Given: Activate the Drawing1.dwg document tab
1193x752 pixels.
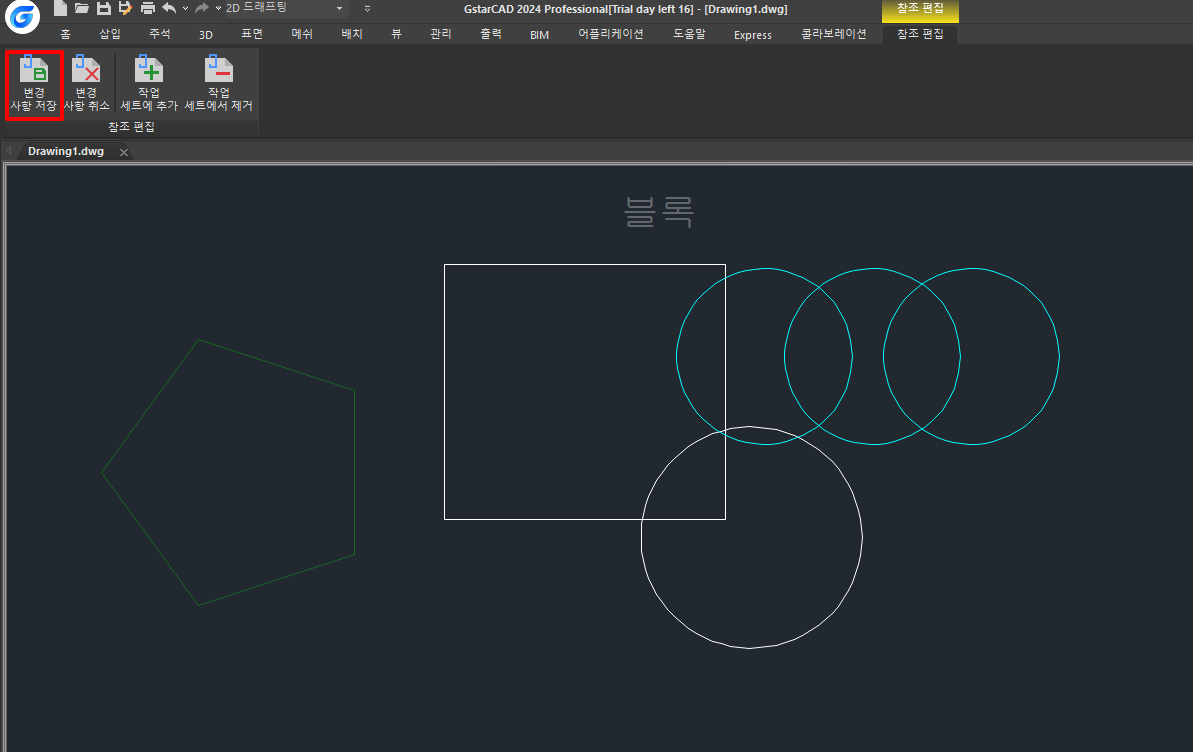Looking at the screenshot, I should tap(66, 151).
